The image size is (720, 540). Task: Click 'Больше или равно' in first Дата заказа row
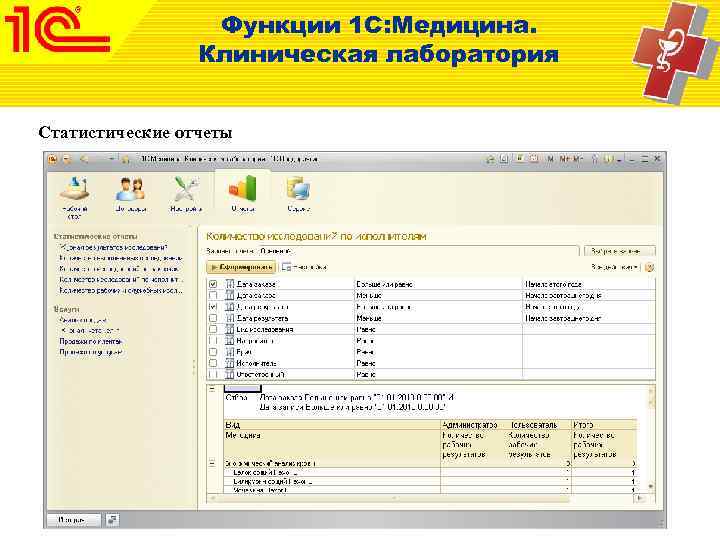[x=385, y=284]
